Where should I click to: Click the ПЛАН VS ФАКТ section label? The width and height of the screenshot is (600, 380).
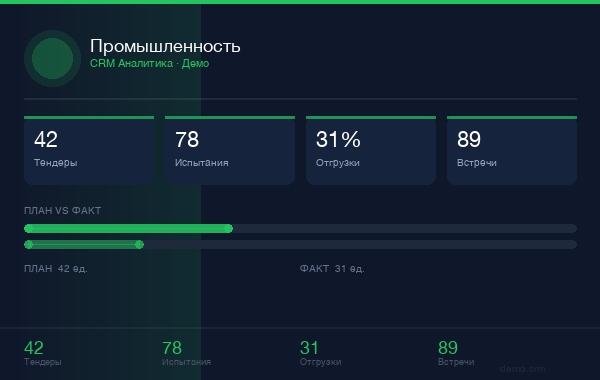click(x=62, y=210)
